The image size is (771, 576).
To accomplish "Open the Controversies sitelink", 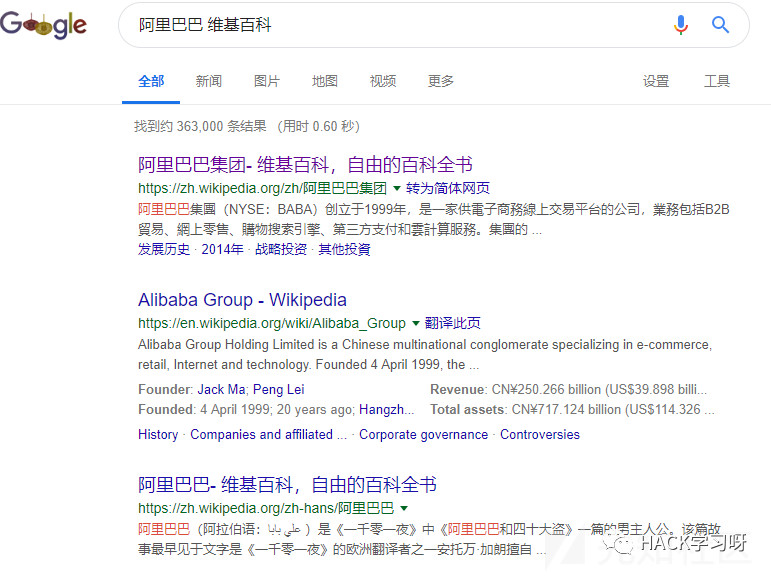I will coord(540,435).
